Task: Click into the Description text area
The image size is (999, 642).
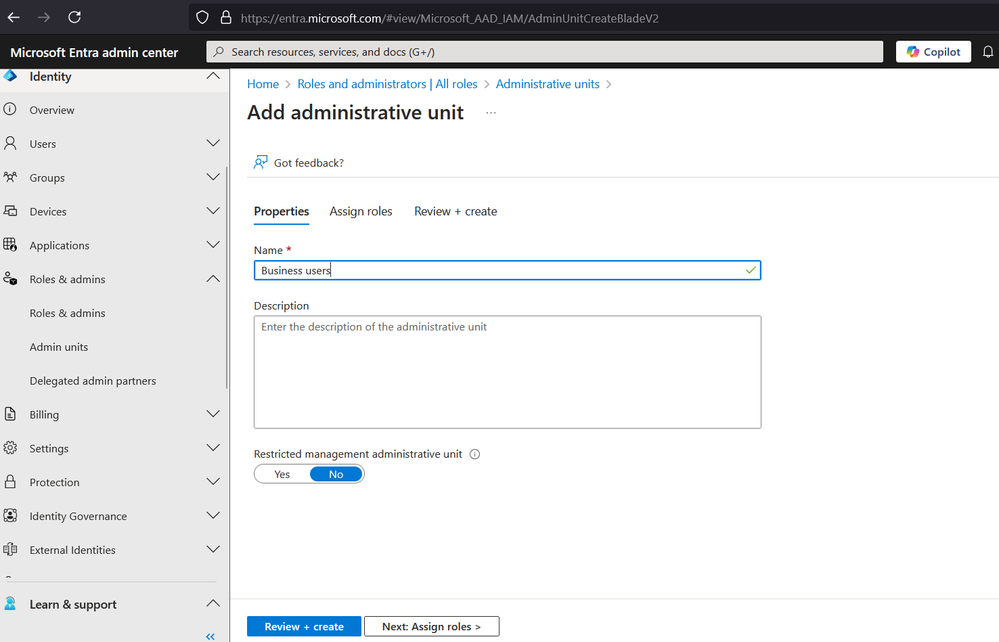Action: coord(507,372)
